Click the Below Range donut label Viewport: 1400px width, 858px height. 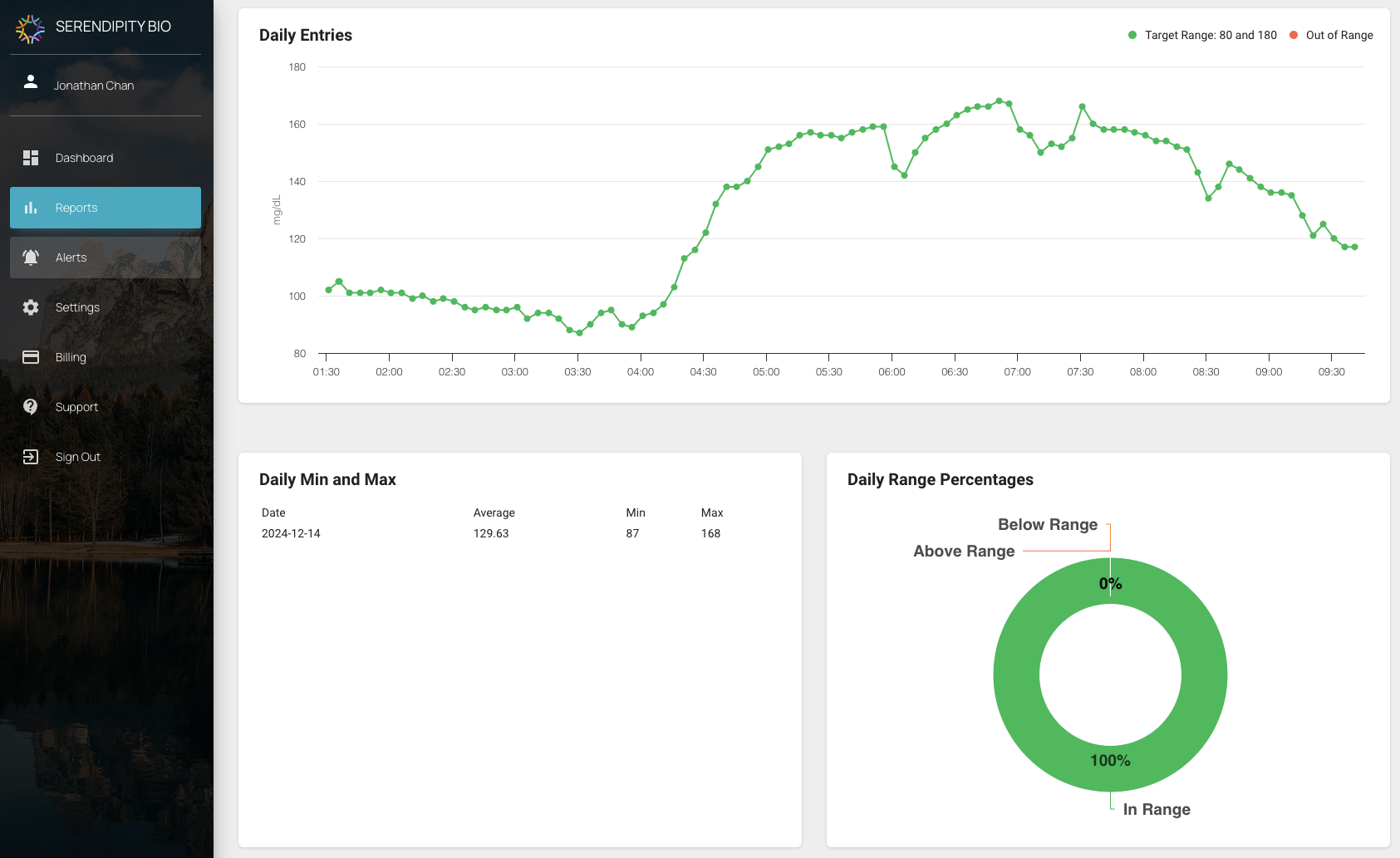1047,524
